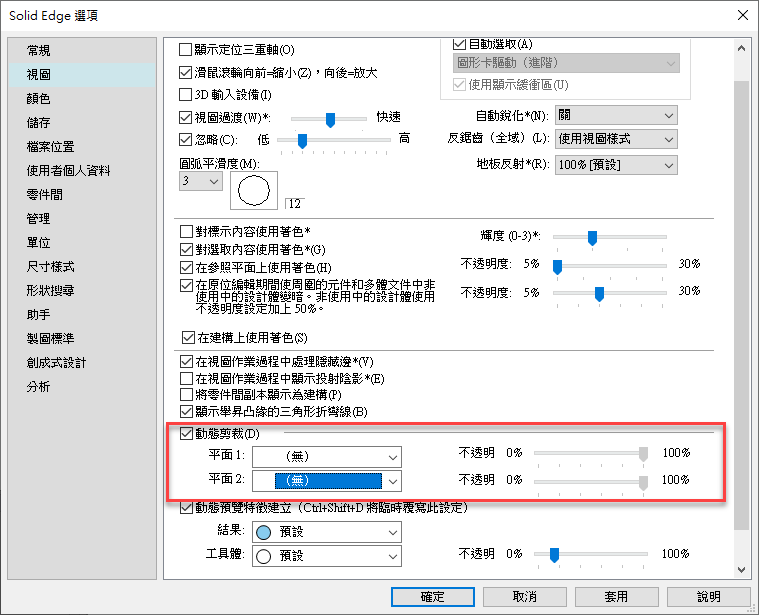Select the 視圖 category in sidebar

click(82, 75)
